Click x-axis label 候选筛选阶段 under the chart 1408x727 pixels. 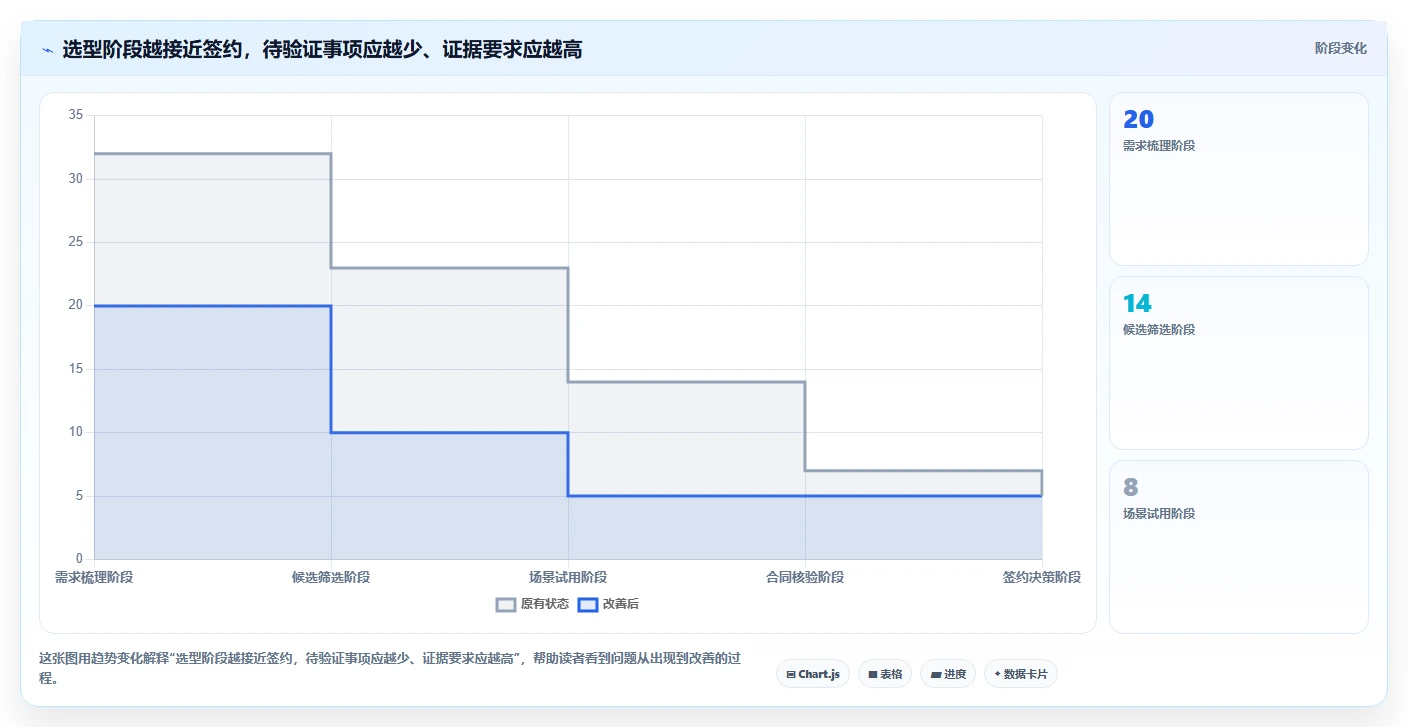(331, 577)
